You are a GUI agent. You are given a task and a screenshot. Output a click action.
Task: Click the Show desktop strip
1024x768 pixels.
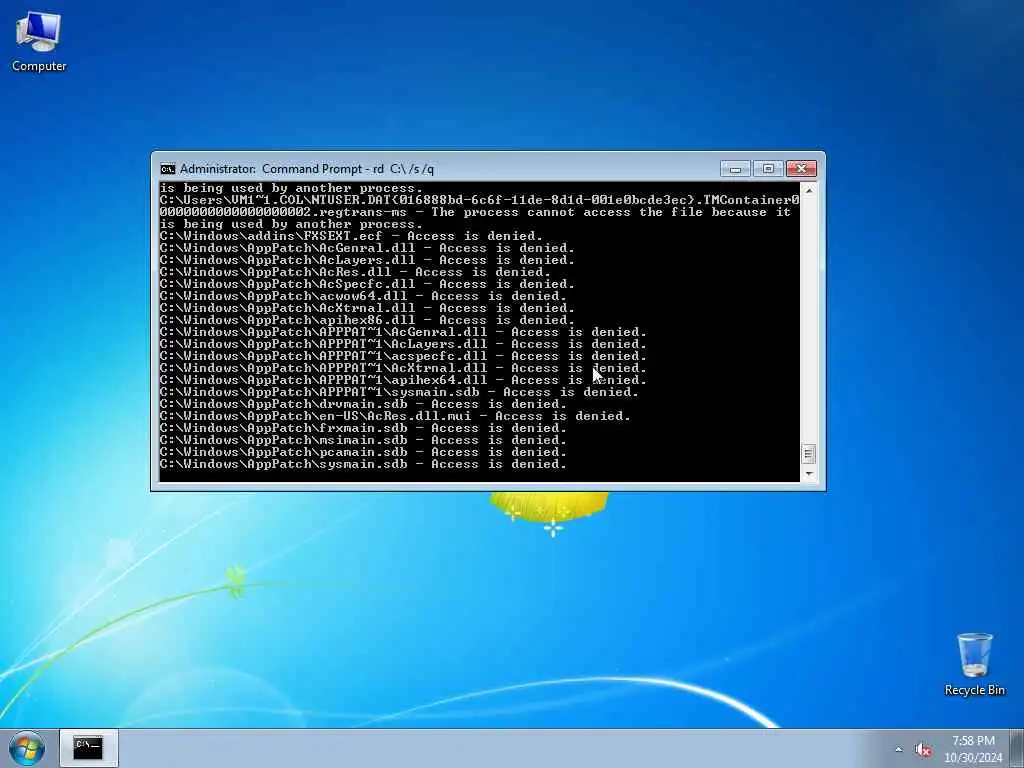(x=1017, y=748)
